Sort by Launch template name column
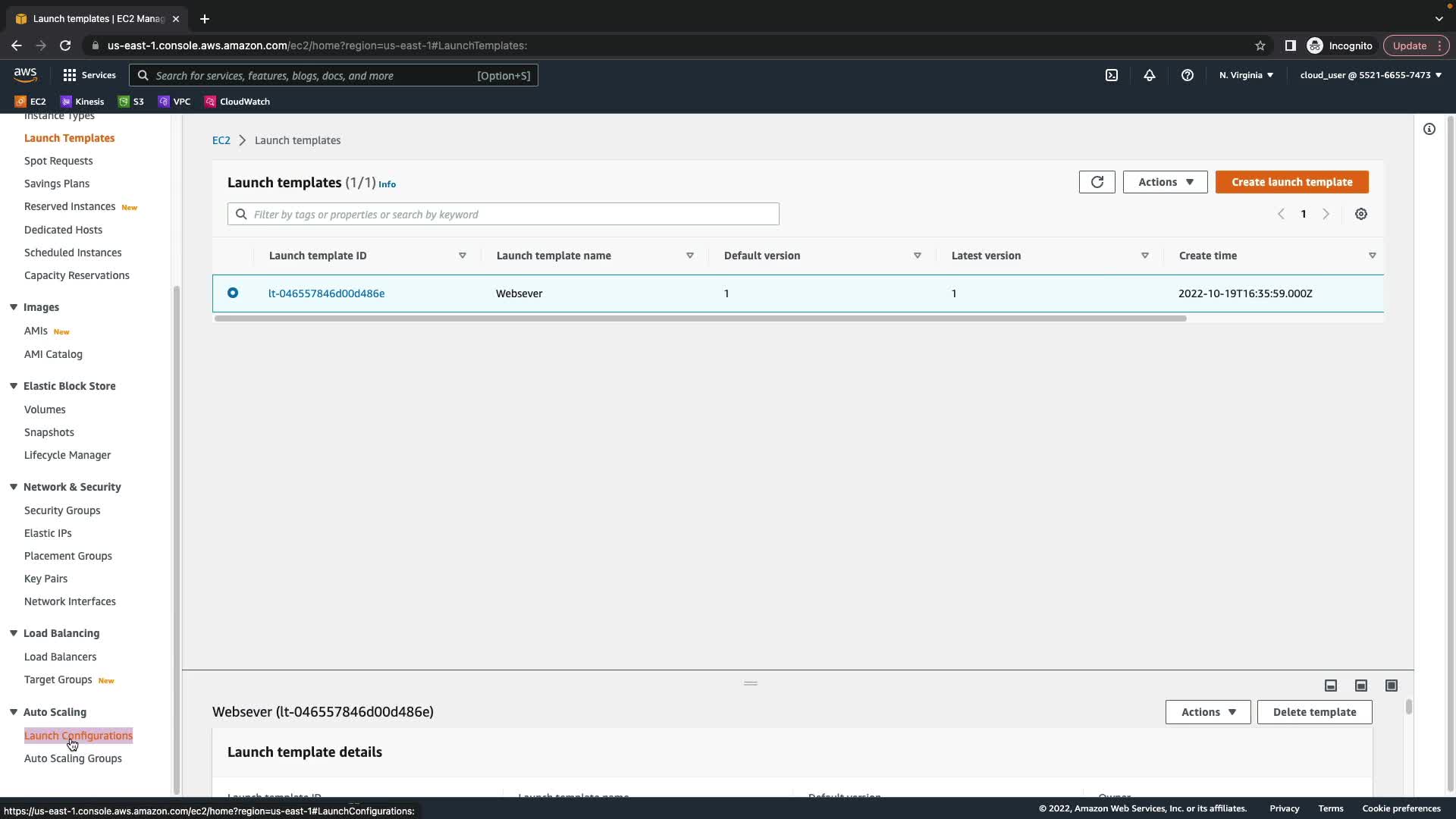The height and width of the screenshot is (819, 1456). click(554, 256)
